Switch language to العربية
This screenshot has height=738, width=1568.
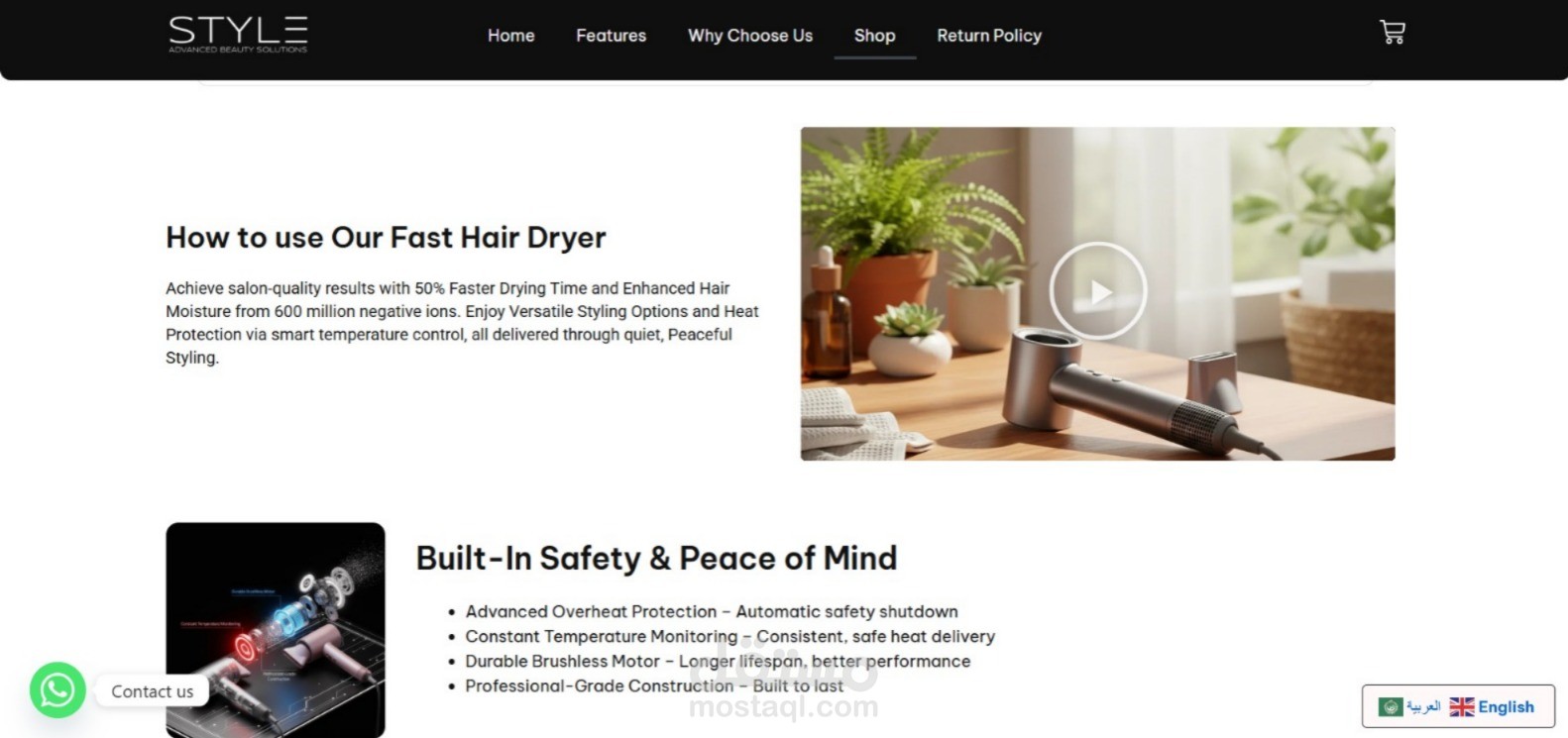tap(1423, 706)
